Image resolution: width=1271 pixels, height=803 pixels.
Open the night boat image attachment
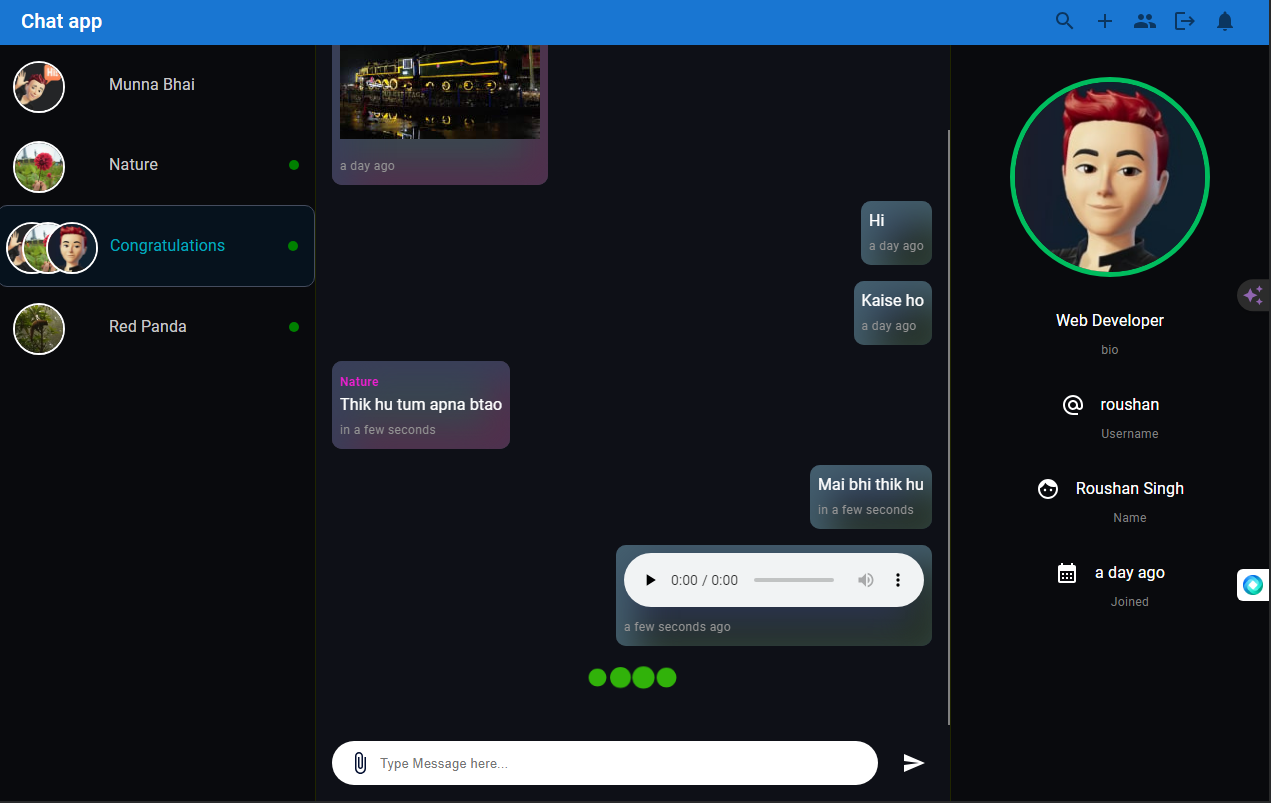tap(440, 92)
